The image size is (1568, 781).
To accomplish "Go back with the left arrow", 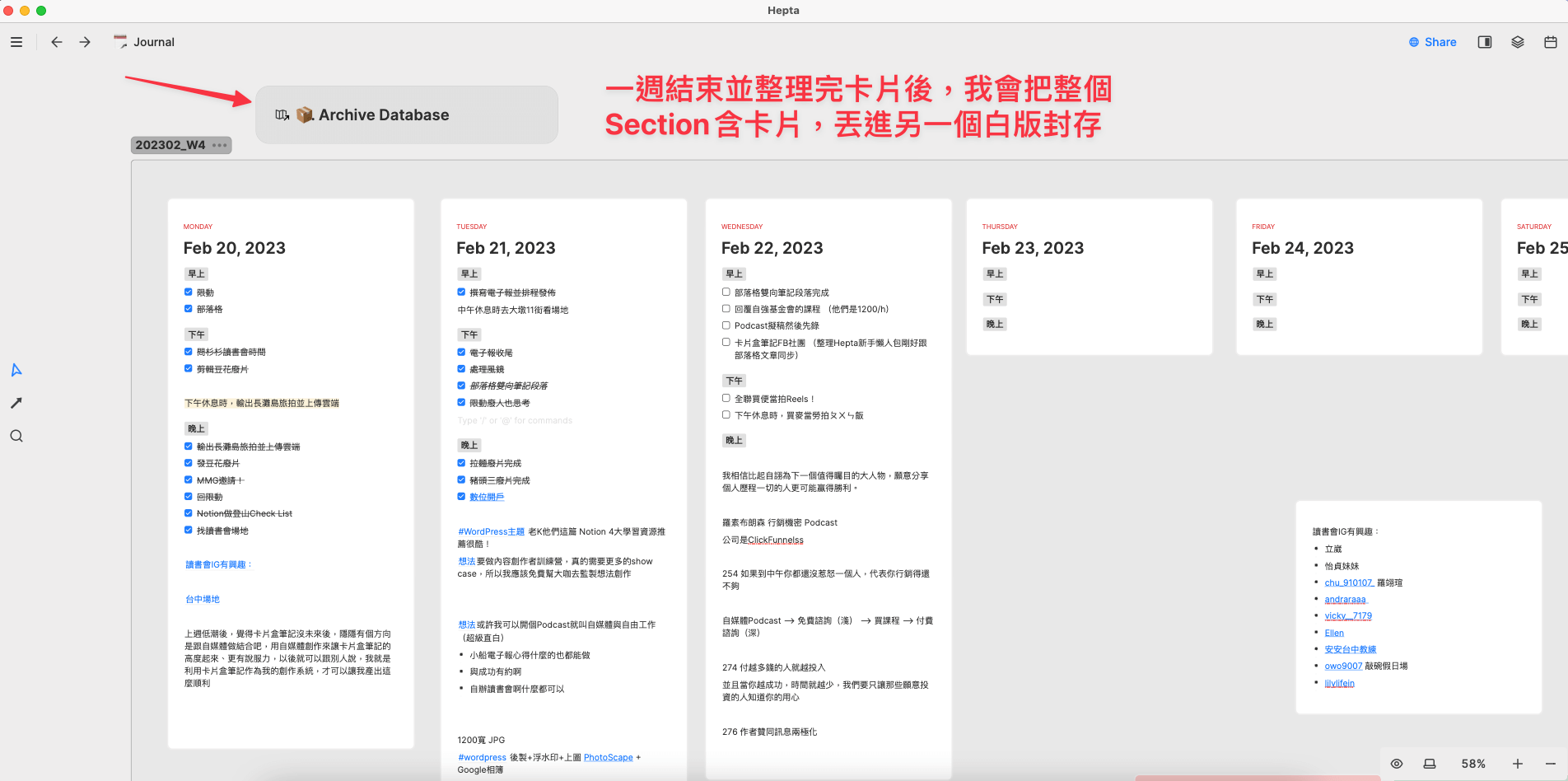I will pos(57,42).
